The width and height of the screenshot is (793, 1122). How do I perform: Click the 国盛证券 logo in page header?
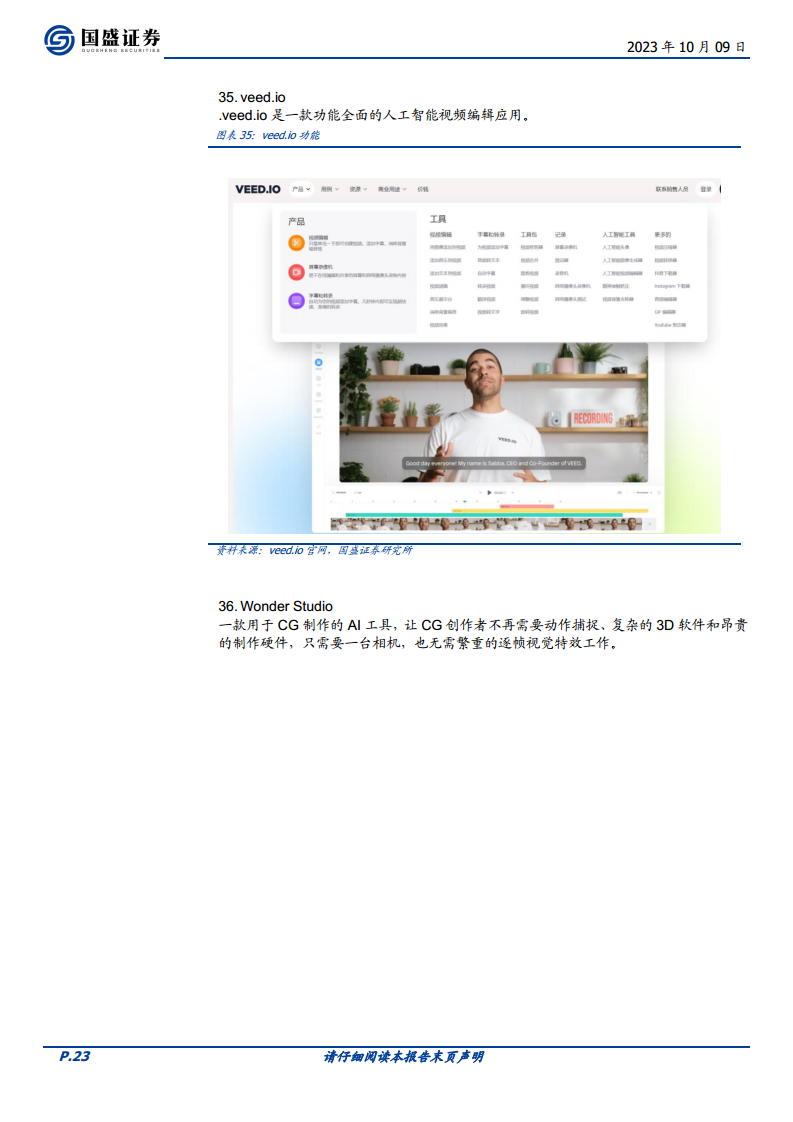click(x=102, y=39)
